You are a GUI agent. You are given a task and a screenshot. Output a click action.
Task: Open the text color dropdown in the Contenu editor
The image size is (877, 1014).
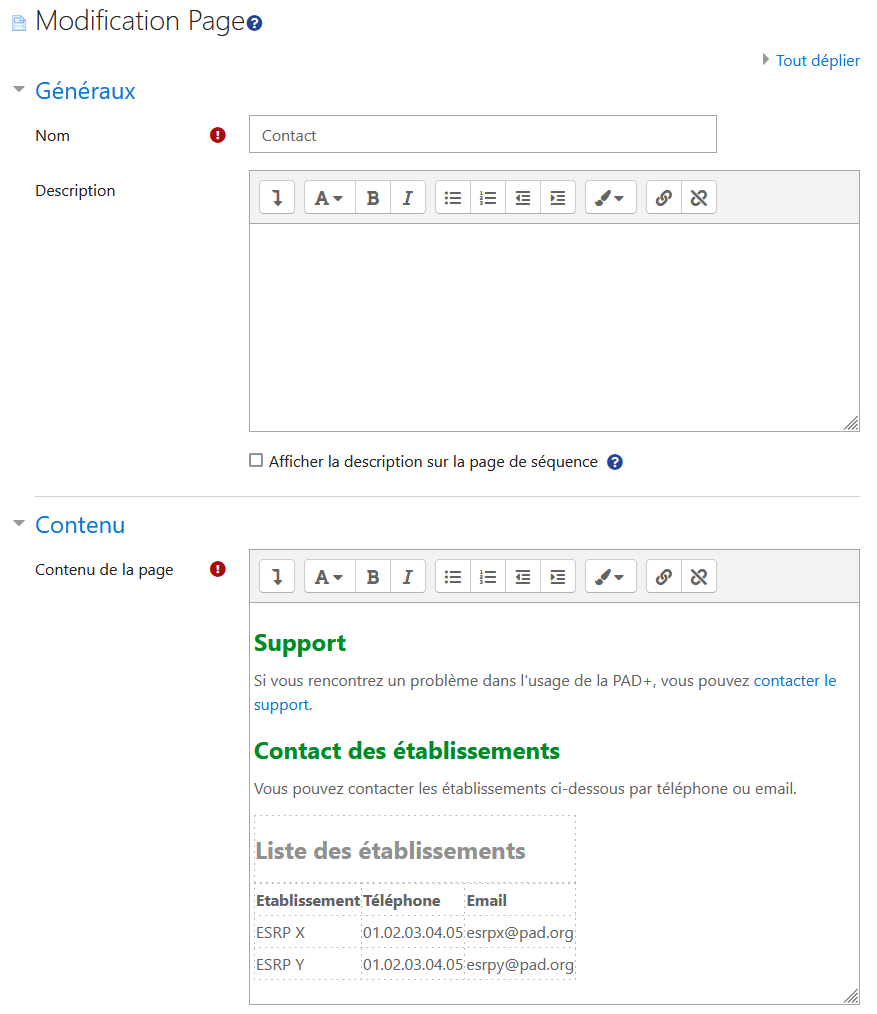click(x=610, y=576)
